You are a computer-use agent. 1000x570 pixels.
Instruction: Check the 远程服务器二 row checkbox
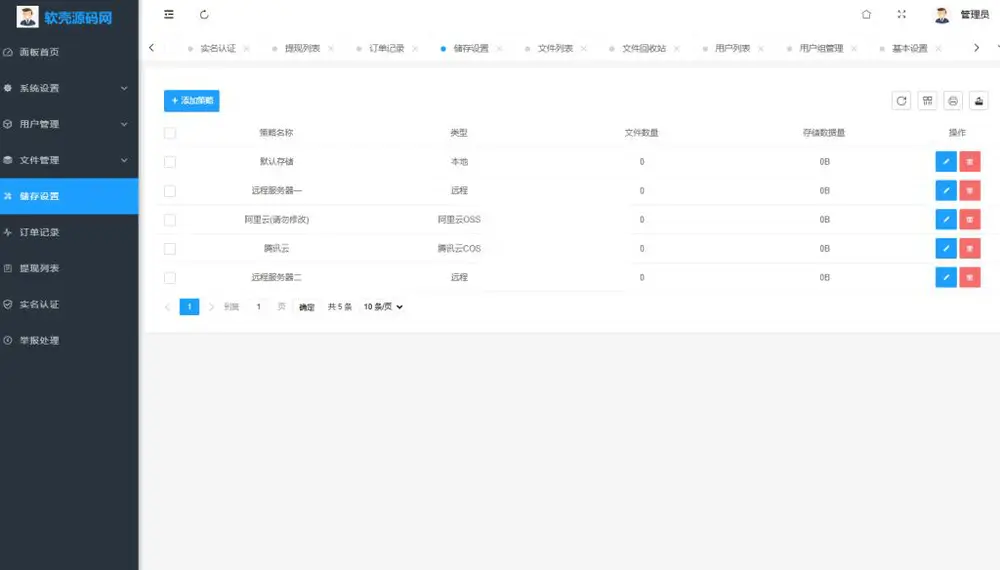pos(170,277)
